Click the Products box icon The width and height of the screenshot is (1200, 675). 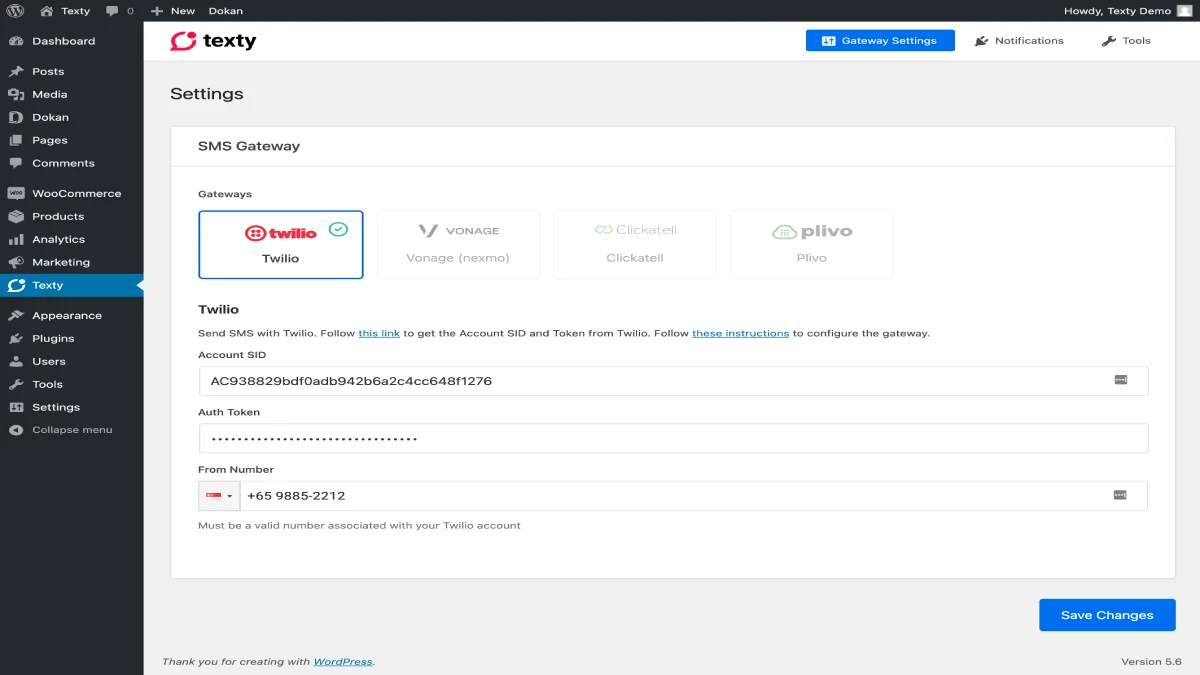pos(16,217)
